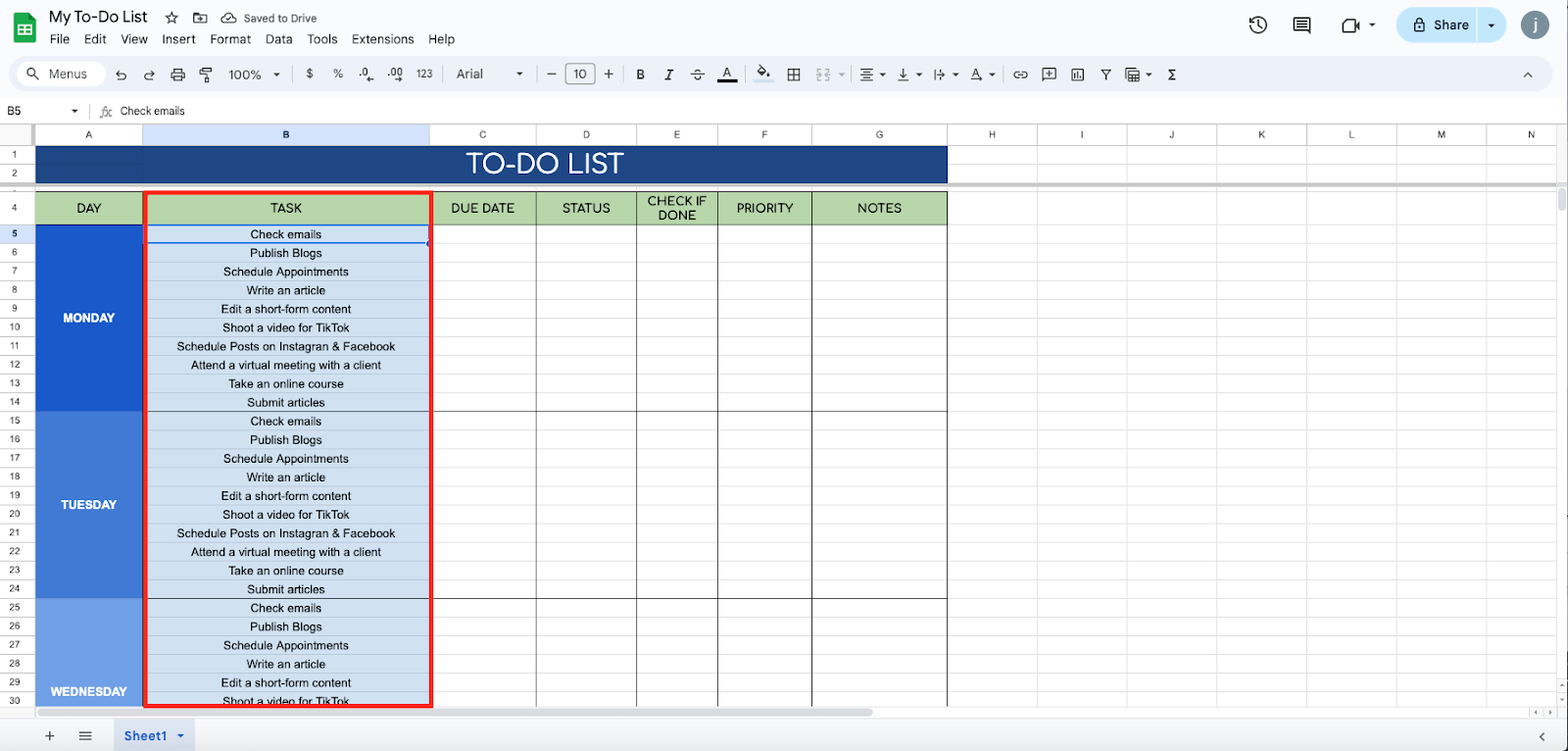Show side panel arrow
The image size is (1568, 751).
(1542, 736)
